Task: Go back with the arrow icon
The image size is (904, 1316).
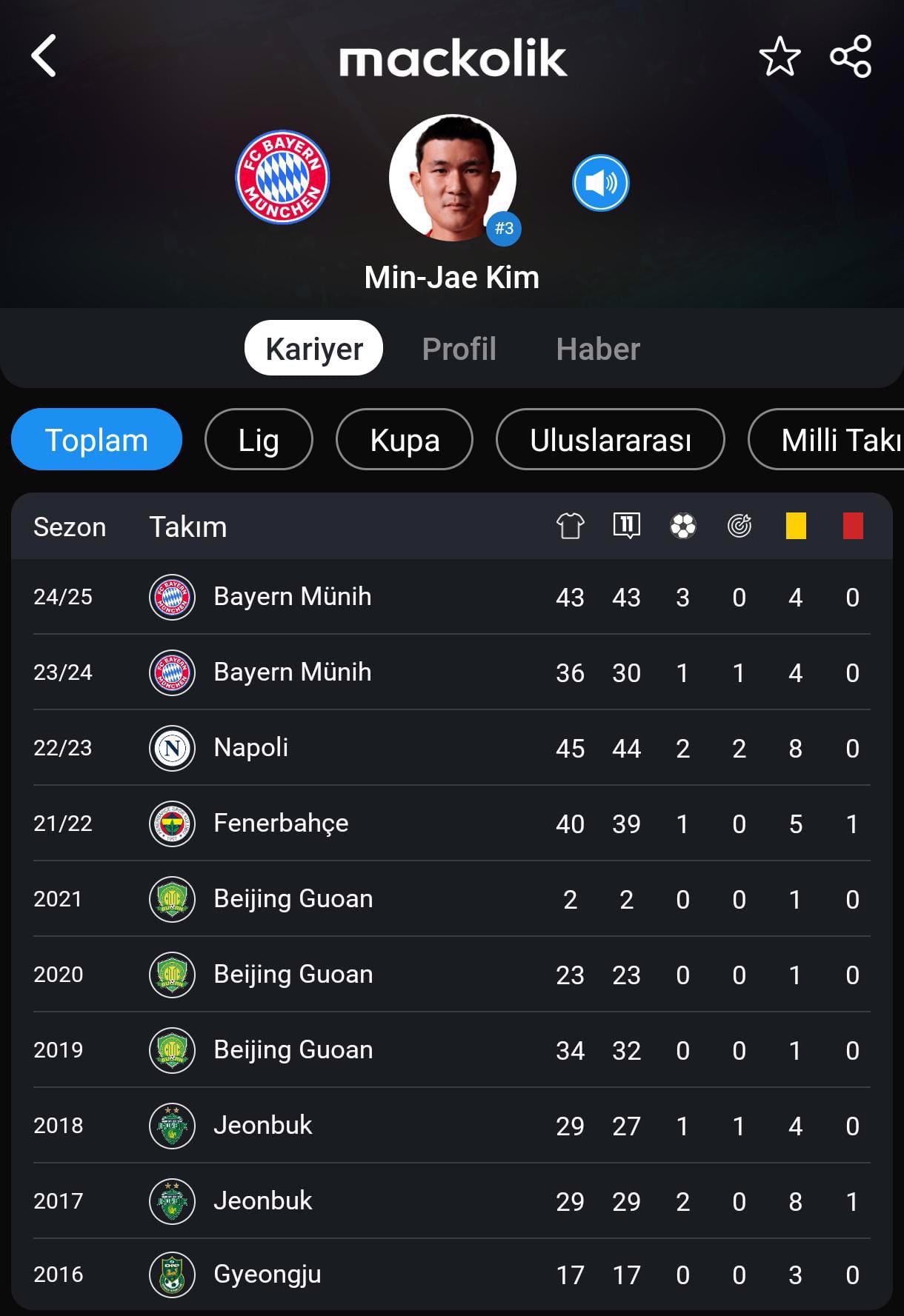Action: tap(44, 56)
